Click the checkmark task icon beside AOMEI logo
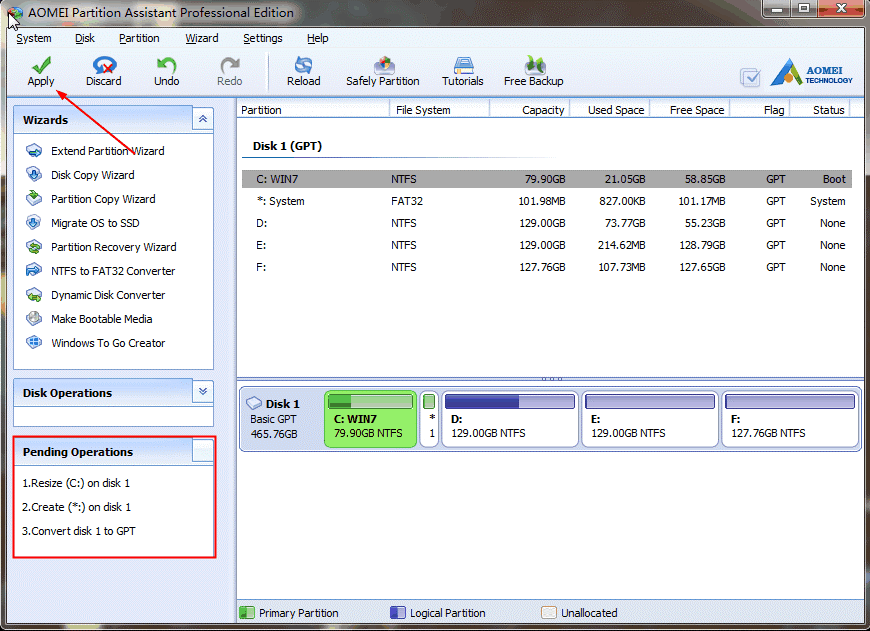870x631 pixels. [750, 78]
